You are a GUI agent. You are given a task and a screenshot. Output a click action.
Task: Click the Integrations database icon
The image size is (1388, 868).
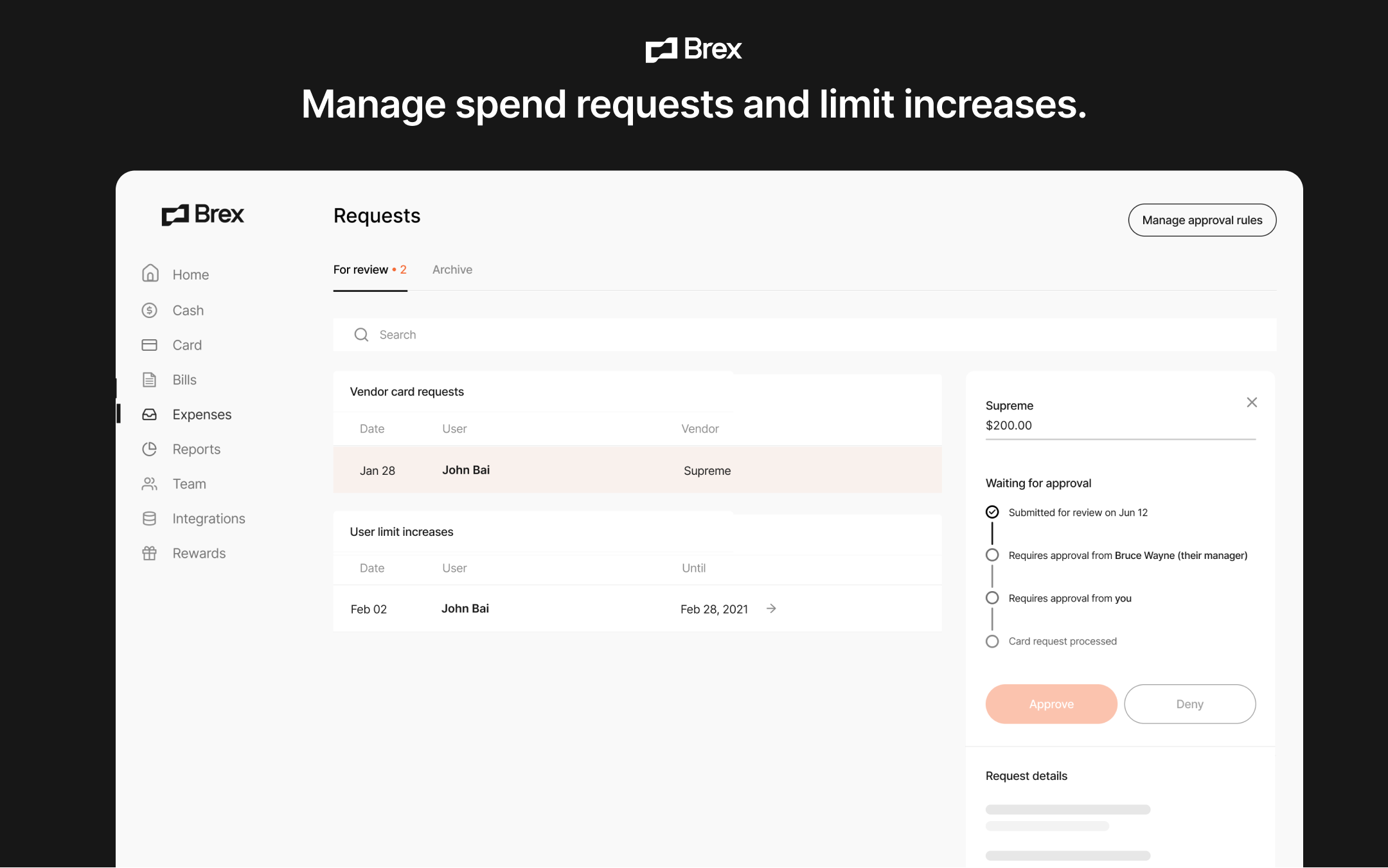pyautogui.click(x=150, y=518)
